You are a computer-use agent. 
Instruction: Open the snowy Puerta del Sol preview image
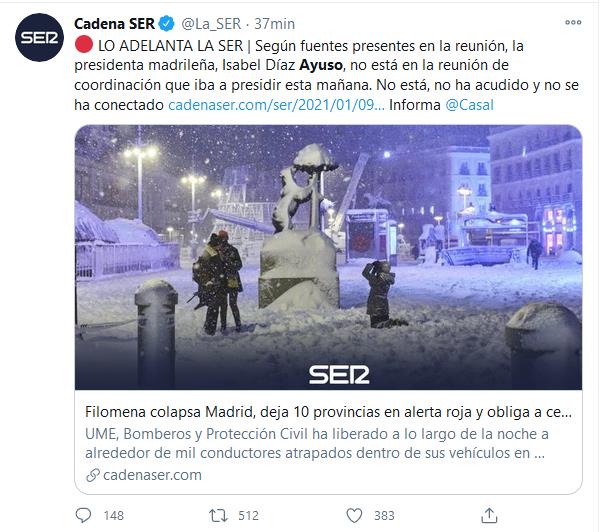pos(328,257)
